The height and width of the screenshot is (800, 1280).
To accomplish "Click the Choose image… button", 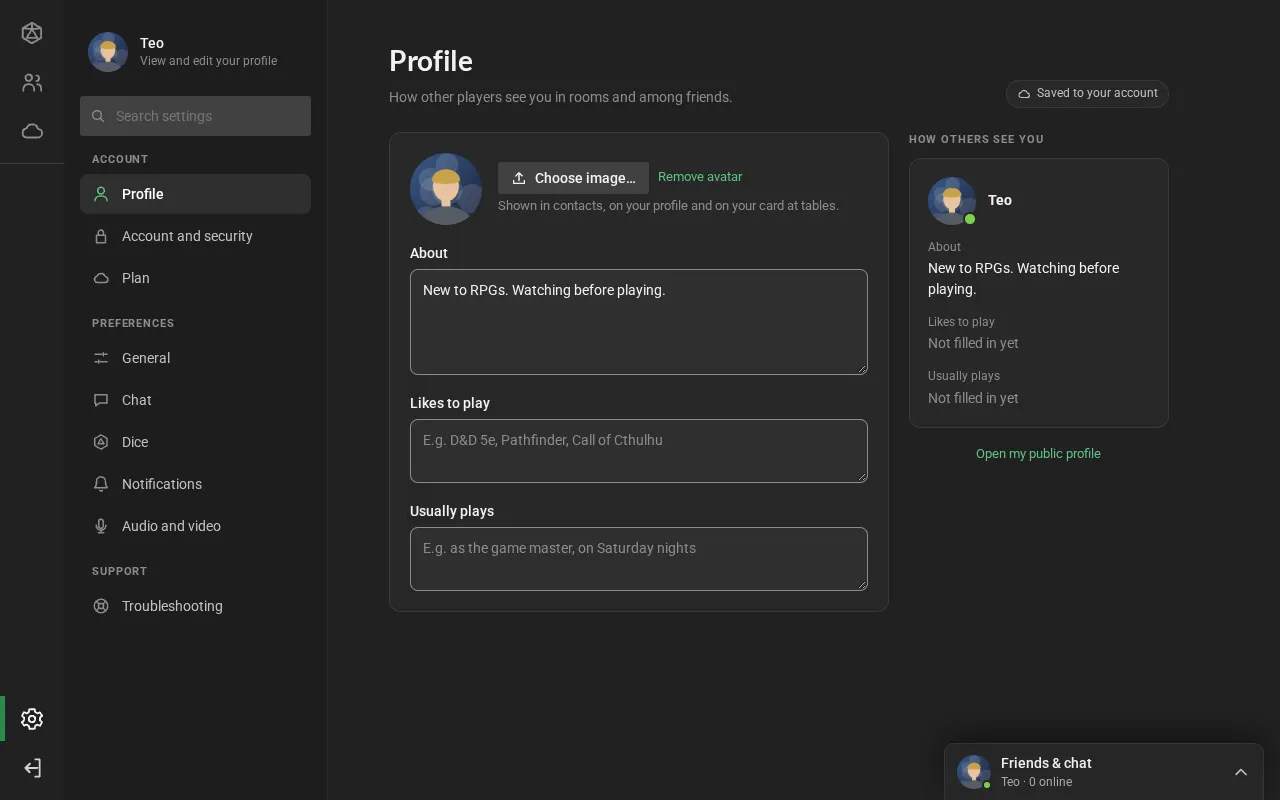I will pos(573,178).
